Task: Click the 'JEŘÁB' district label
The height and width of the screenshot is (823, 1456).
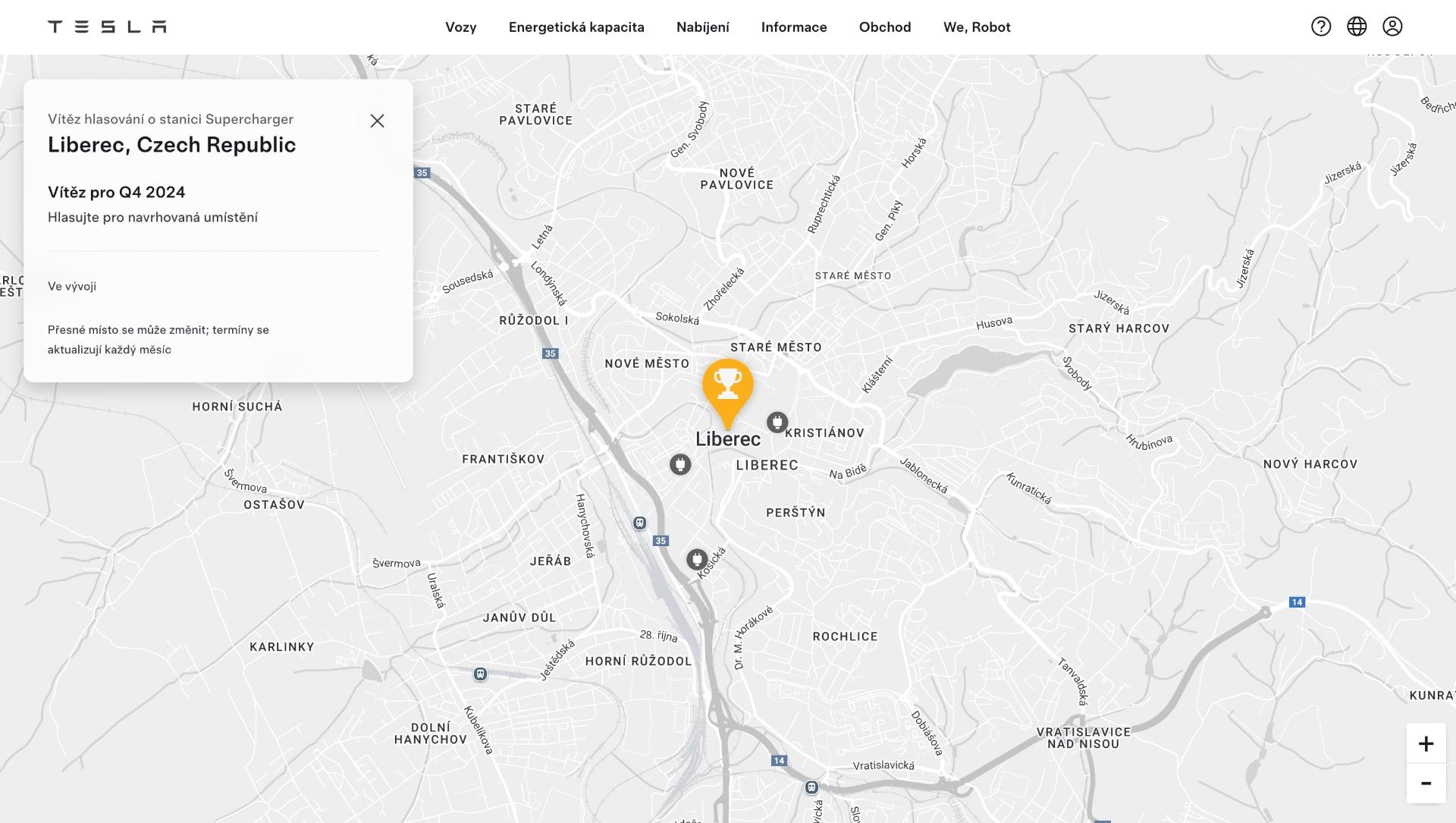Action: pos(551,561)
